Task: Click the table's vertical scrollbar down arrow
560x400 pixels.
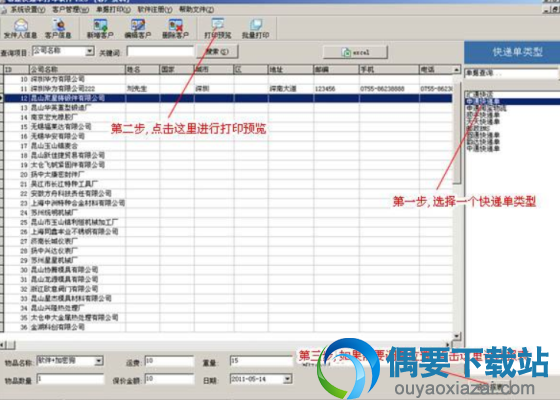Action: coord(457,336)
